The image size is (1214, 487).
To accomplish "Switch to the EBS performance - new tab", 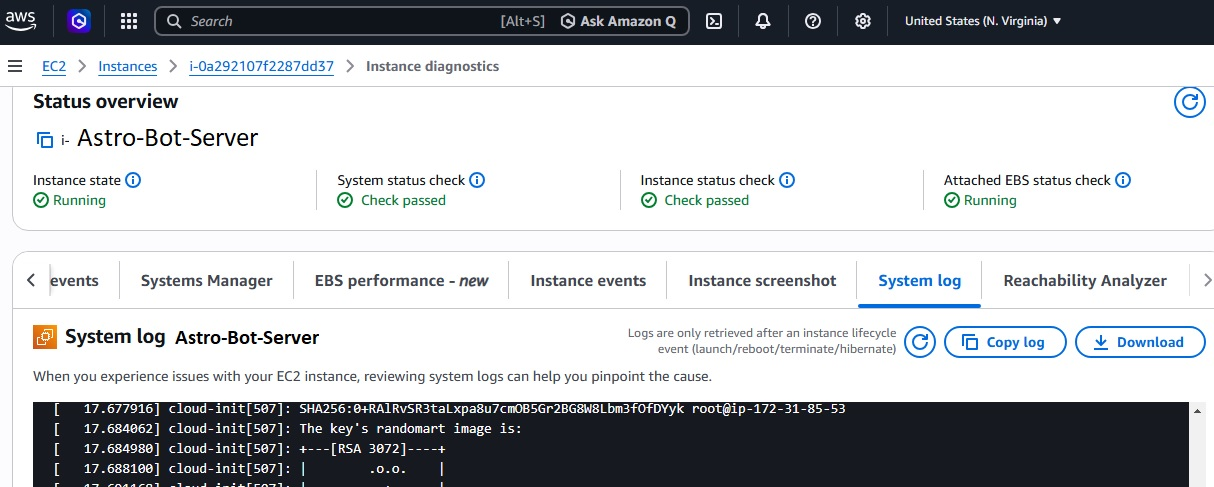I will coord(401,281).
